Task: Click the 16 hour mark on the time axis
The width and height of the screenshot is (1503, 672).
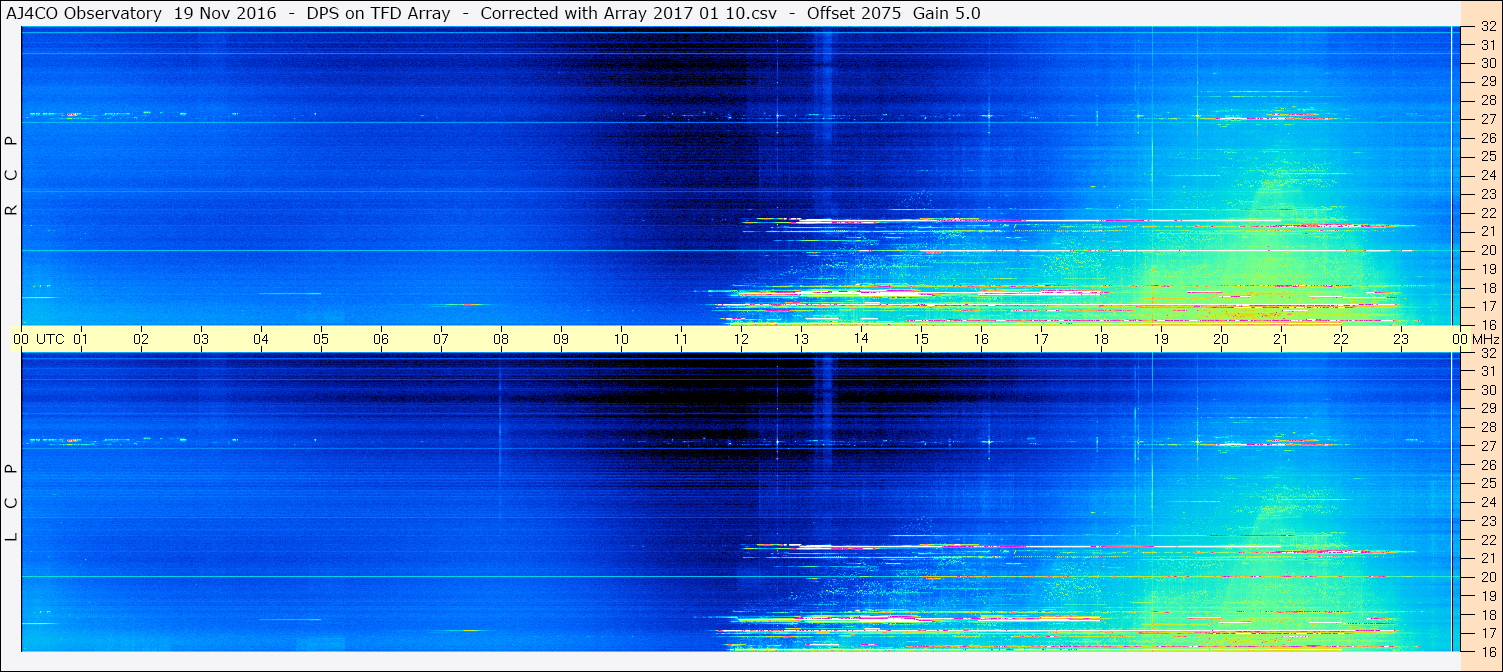Action: 981,339
